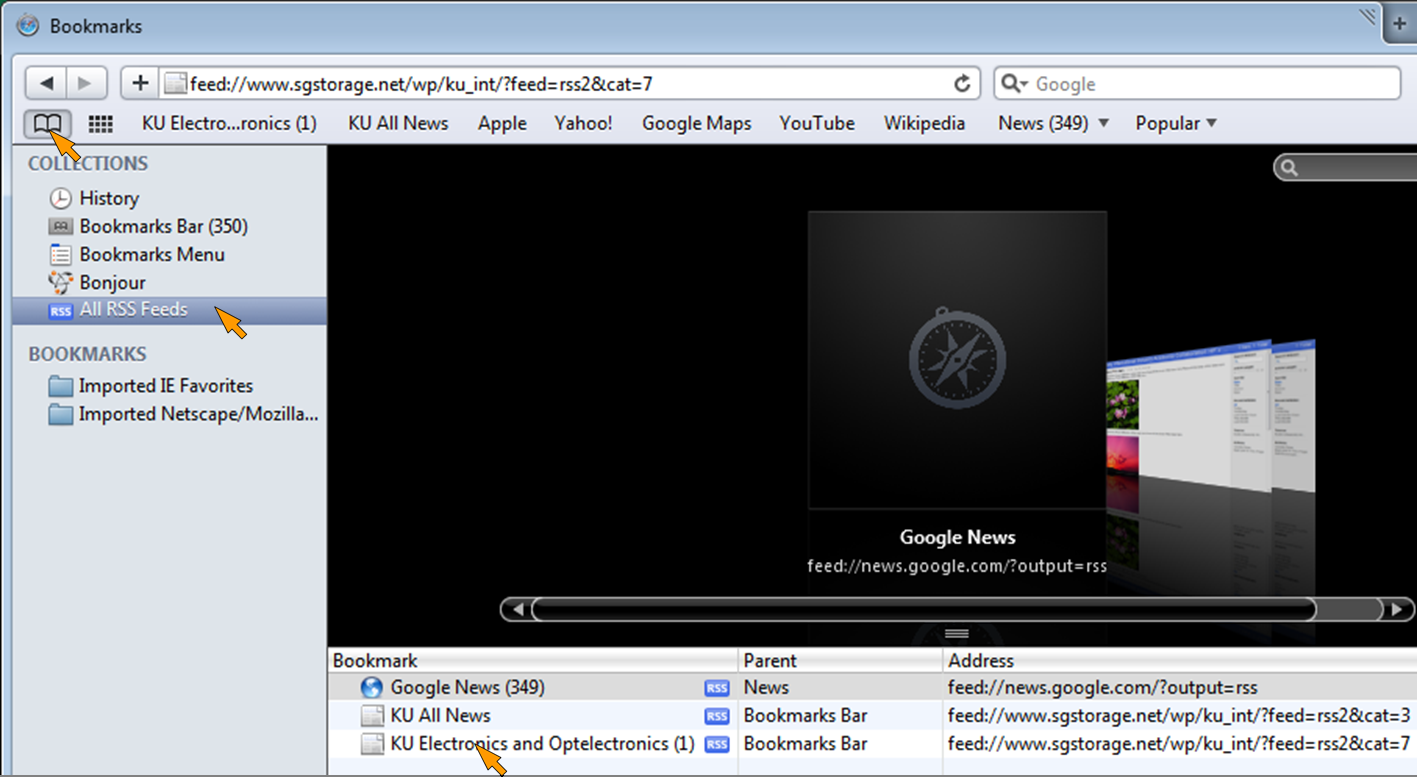Click the Reload page icon in address bar
1417x777 pixels.
(x=962, y=84)
